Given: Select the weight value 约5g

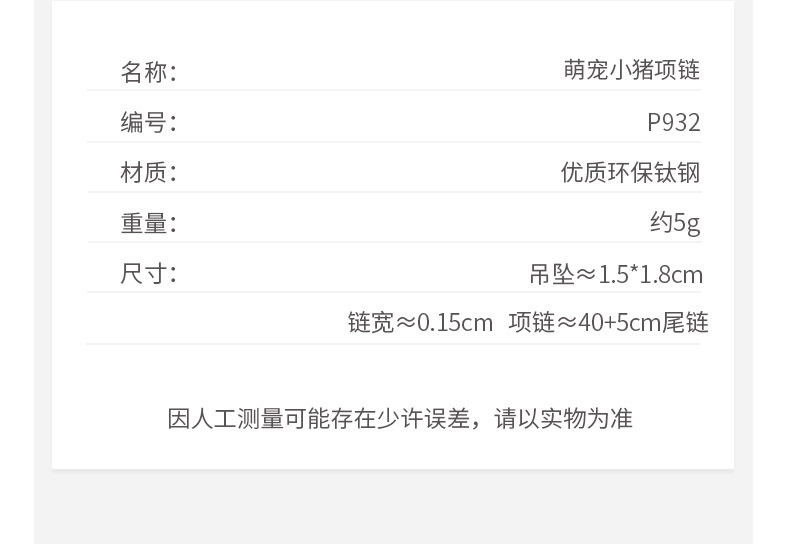Looking at the screenshot, I should click(675, 222).
